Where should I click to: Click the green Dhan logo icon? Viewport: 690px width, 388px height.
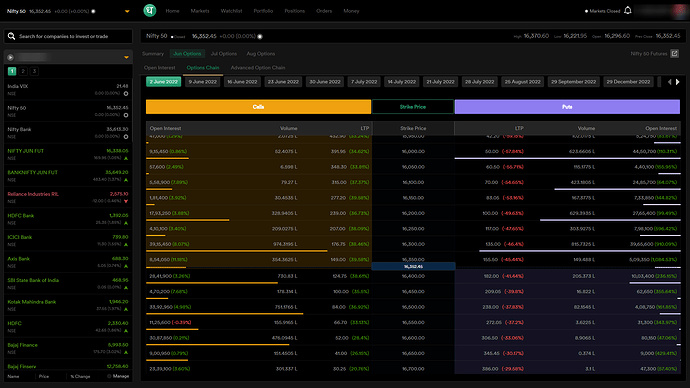pos(150,10)
